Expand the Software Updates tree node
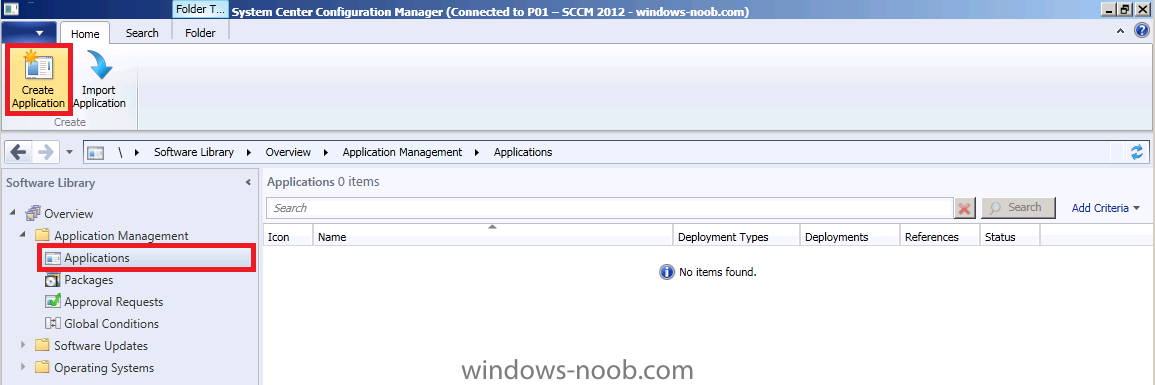 pyautogui.click(x=24, y=345)
